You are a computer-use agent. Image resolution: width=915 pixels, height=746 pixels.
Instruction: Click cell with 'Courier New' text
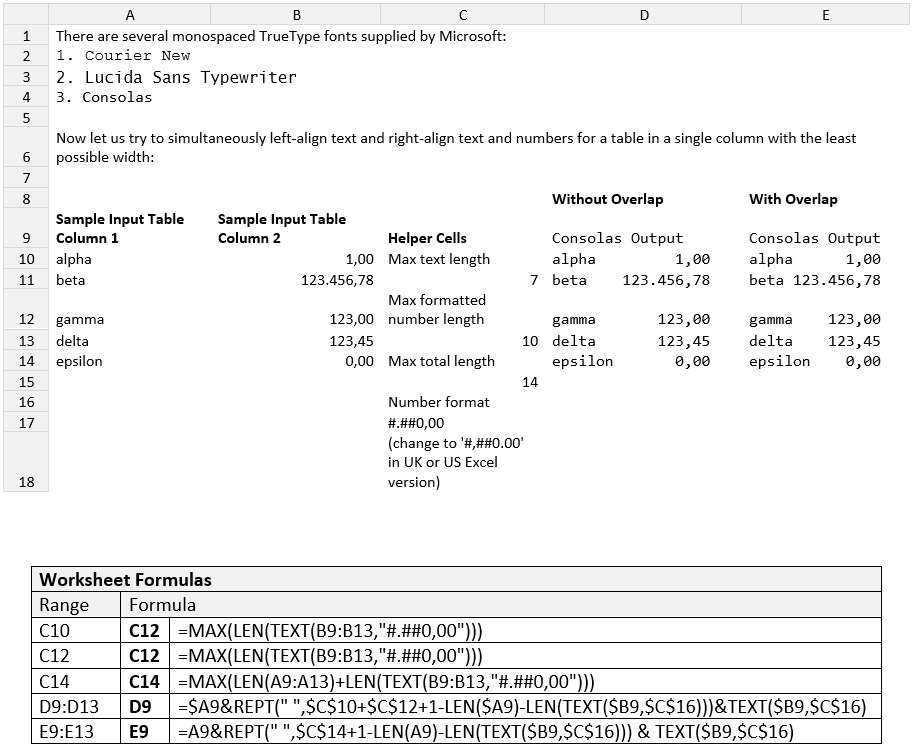(123, 56)
